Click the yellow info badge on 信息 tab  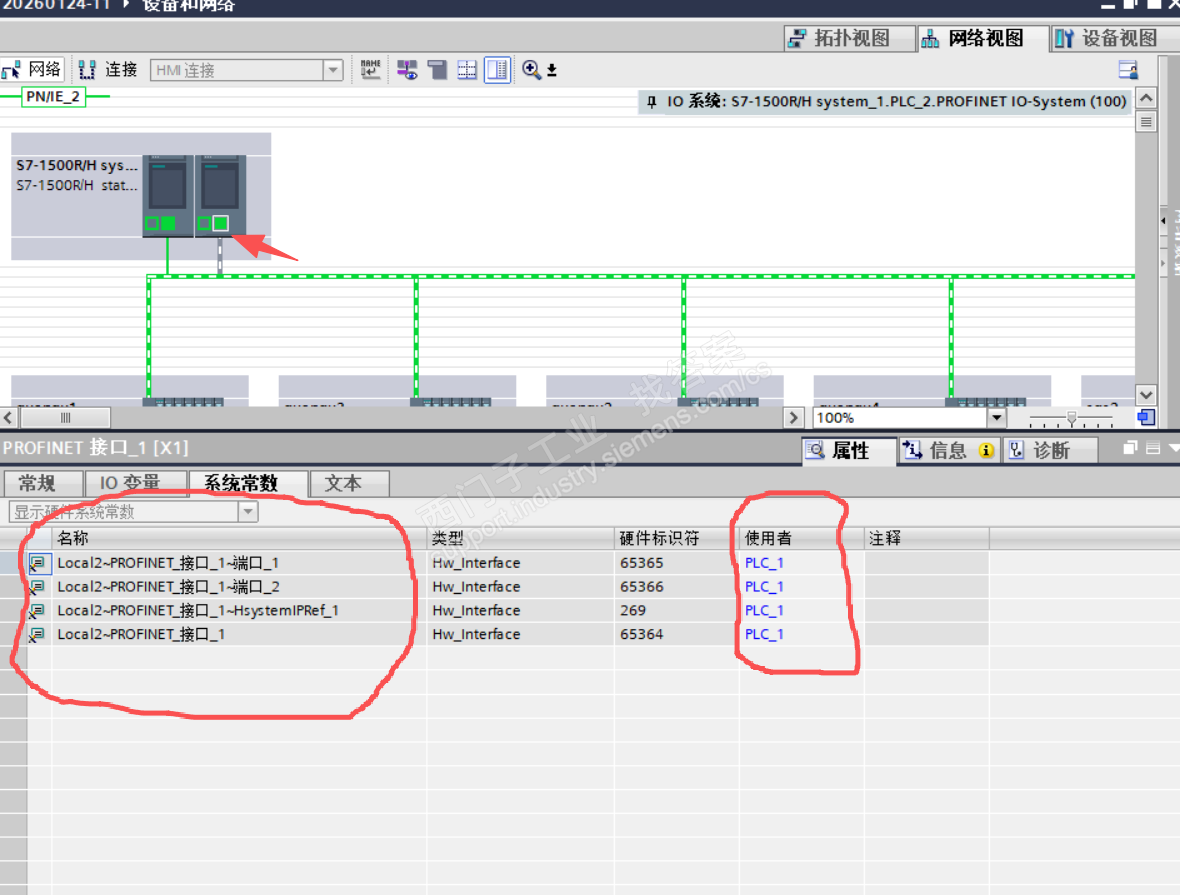click(986, 450)
